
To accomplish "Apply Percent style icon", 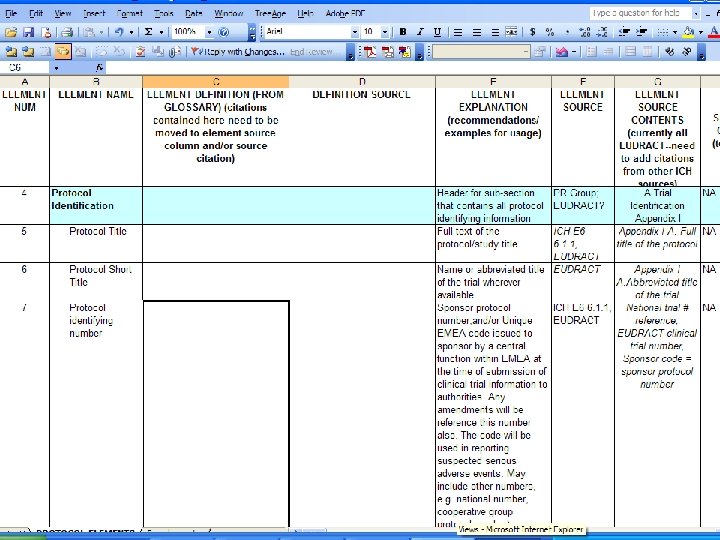I will (550, 32).
